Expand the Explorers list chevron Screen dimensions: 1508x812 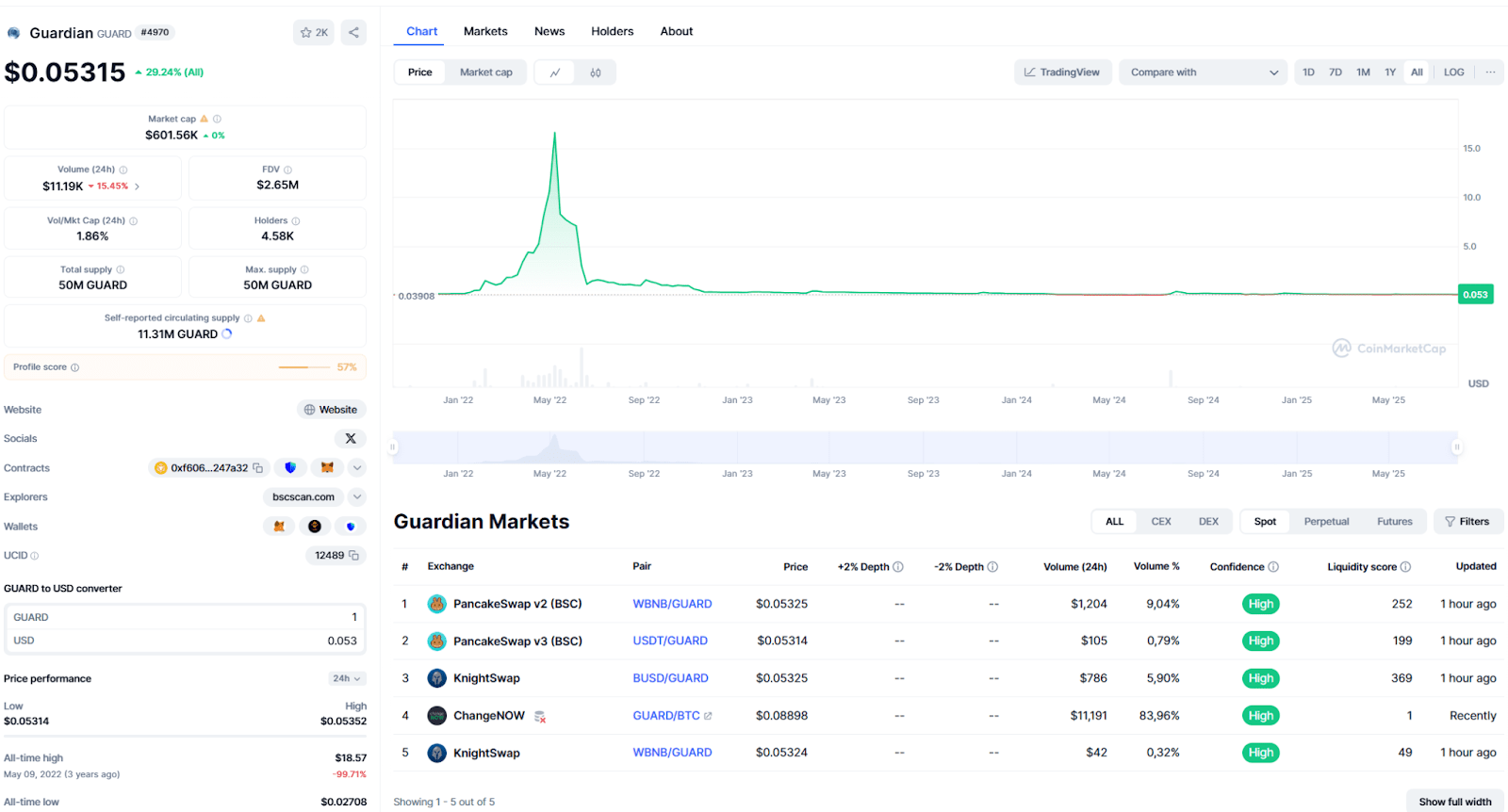(357, 496)
